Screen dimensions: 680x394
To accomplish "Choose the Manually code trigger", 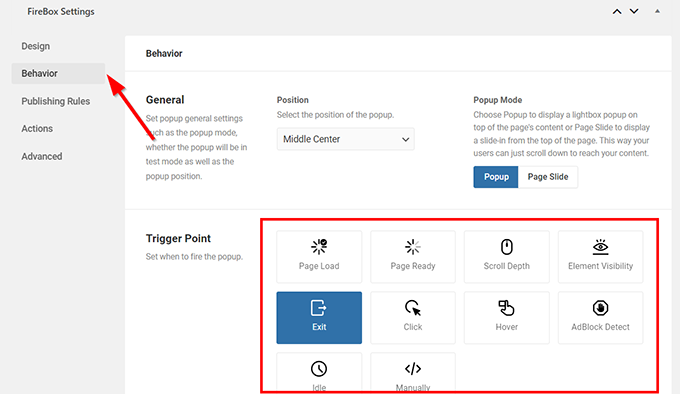I will coord(413,373).
